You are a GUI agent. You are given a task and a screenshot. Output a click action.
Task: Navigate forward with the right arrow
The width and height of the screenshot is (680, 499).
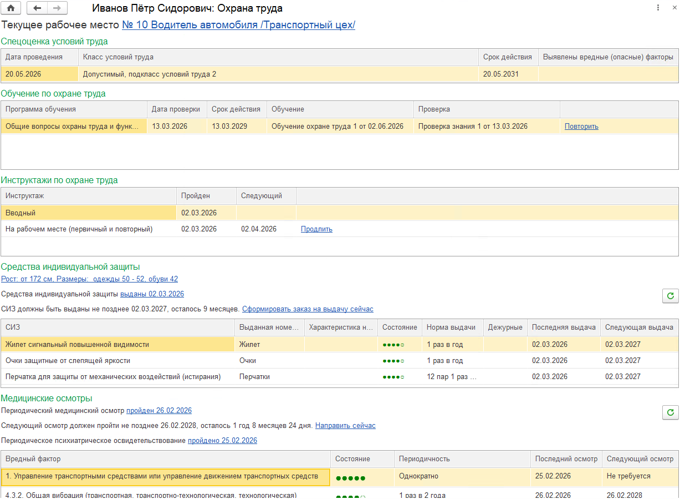(x=57, y=8)
